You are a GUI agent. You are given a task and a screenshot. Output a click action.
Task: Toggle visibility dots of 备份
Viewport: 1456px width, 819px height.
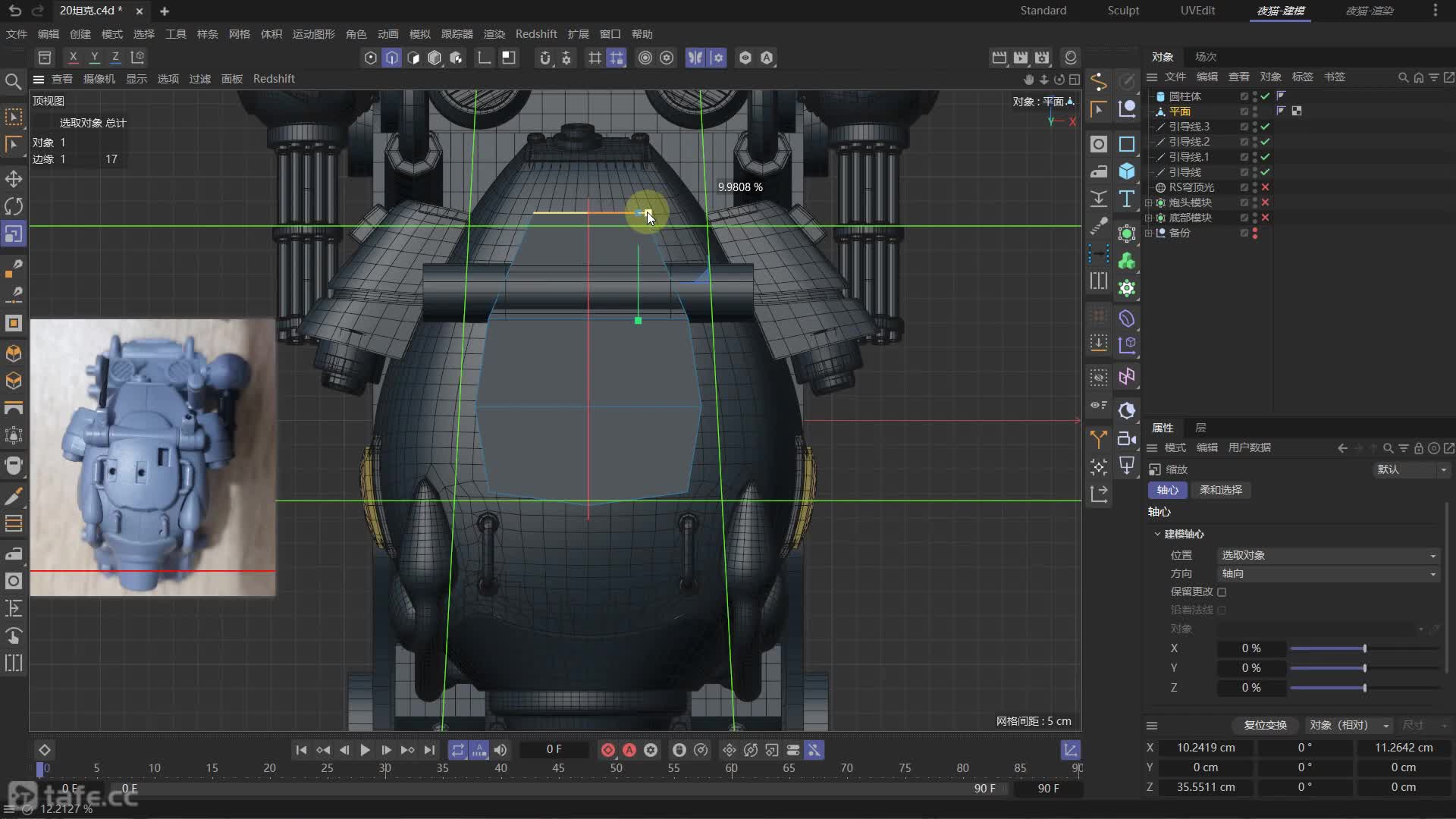pos(1255,233)
